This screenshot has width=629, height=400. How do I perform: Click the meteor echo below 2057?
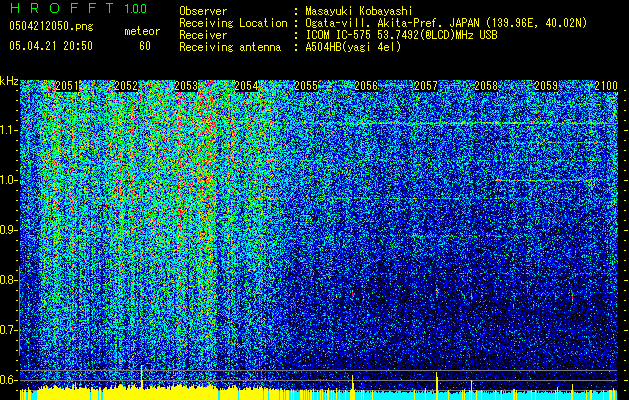[x=437, y=292]
